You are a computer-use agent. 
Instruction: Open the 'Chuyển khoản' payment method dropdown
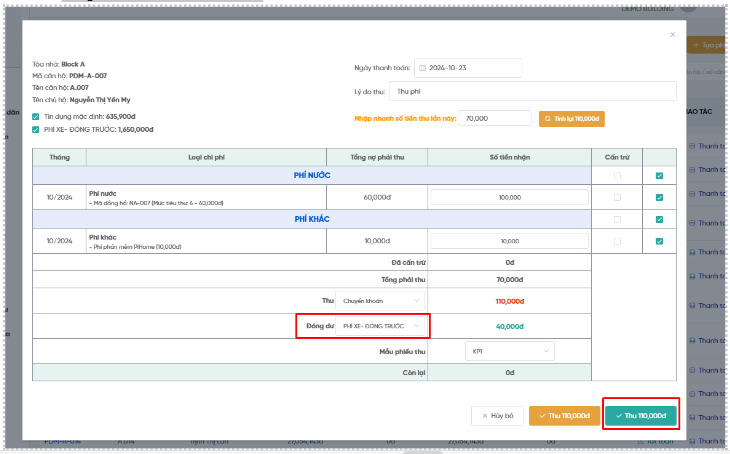[x=380, y=301]
